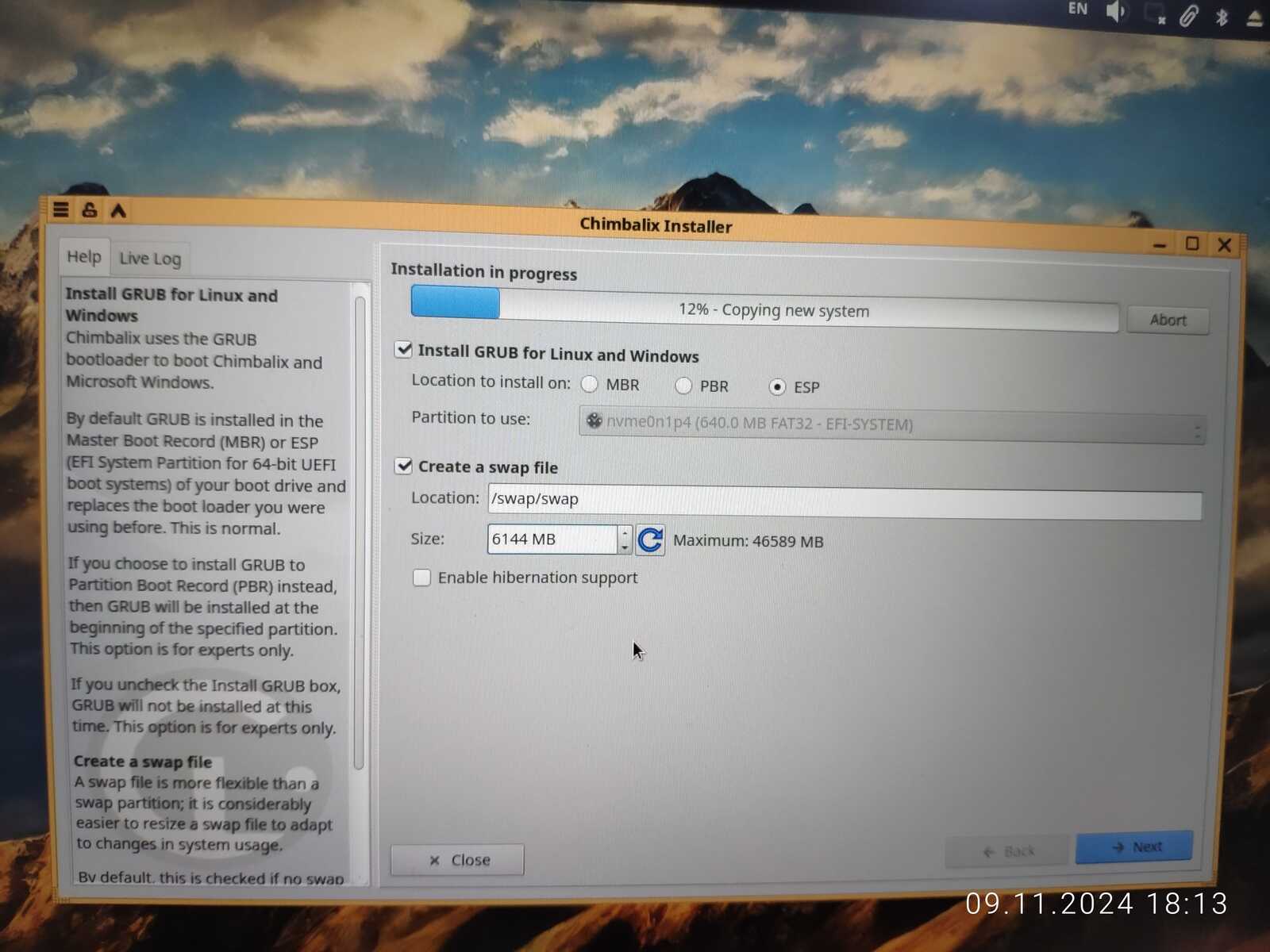Enable hibernation support checkbox
The width and height of the screenshot is (1270, 952).
pos(421,578)
